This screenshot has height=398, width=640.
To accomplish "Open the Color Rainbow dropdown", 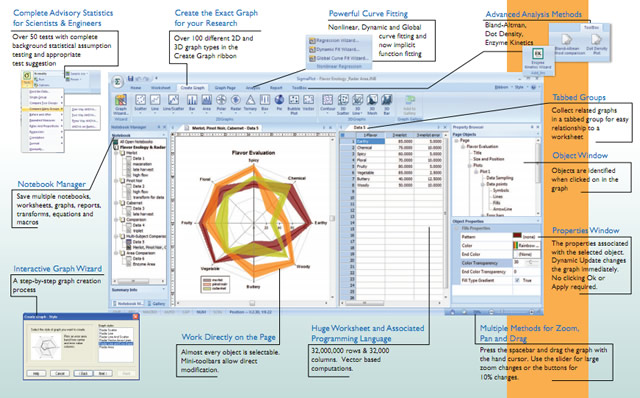I will click(527, 245).
